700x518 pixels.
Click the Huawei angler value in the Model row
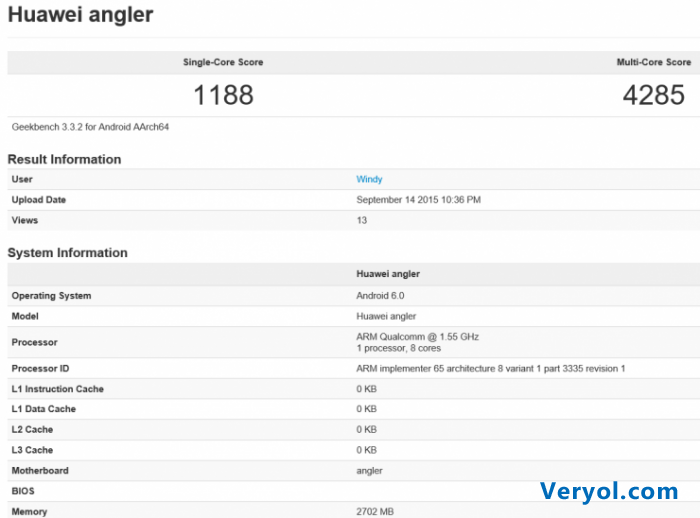tap(386, 316)
